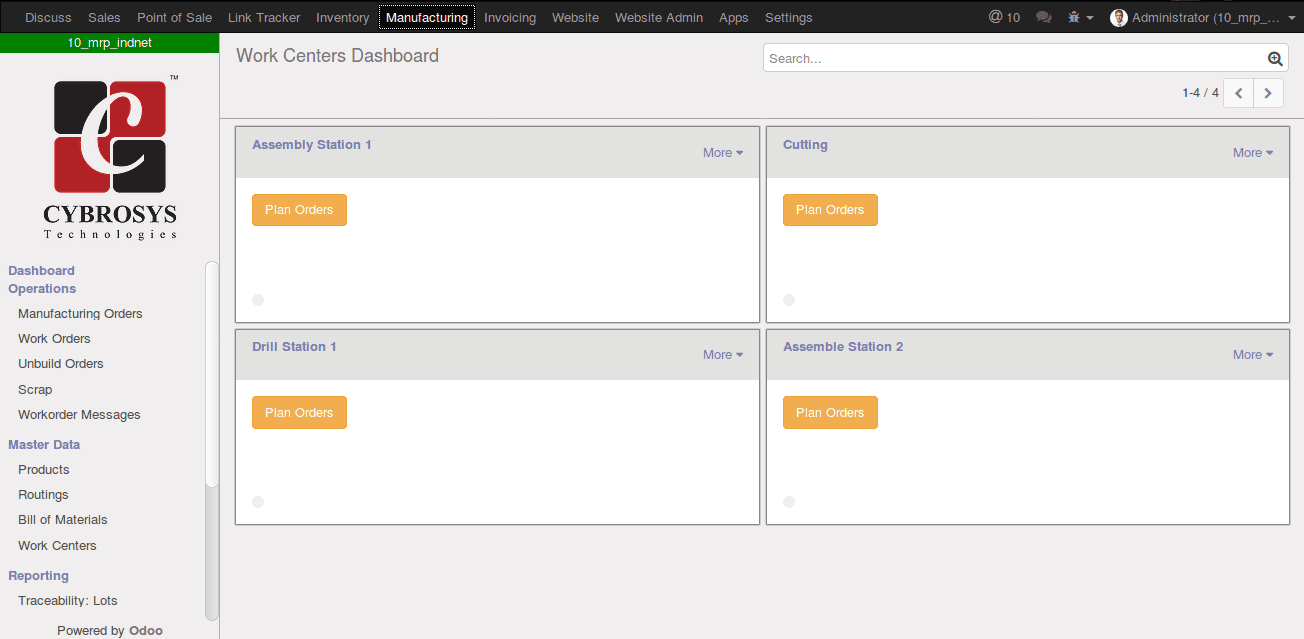
Task: Open Products under Master Data
Action: click(44, 469)
